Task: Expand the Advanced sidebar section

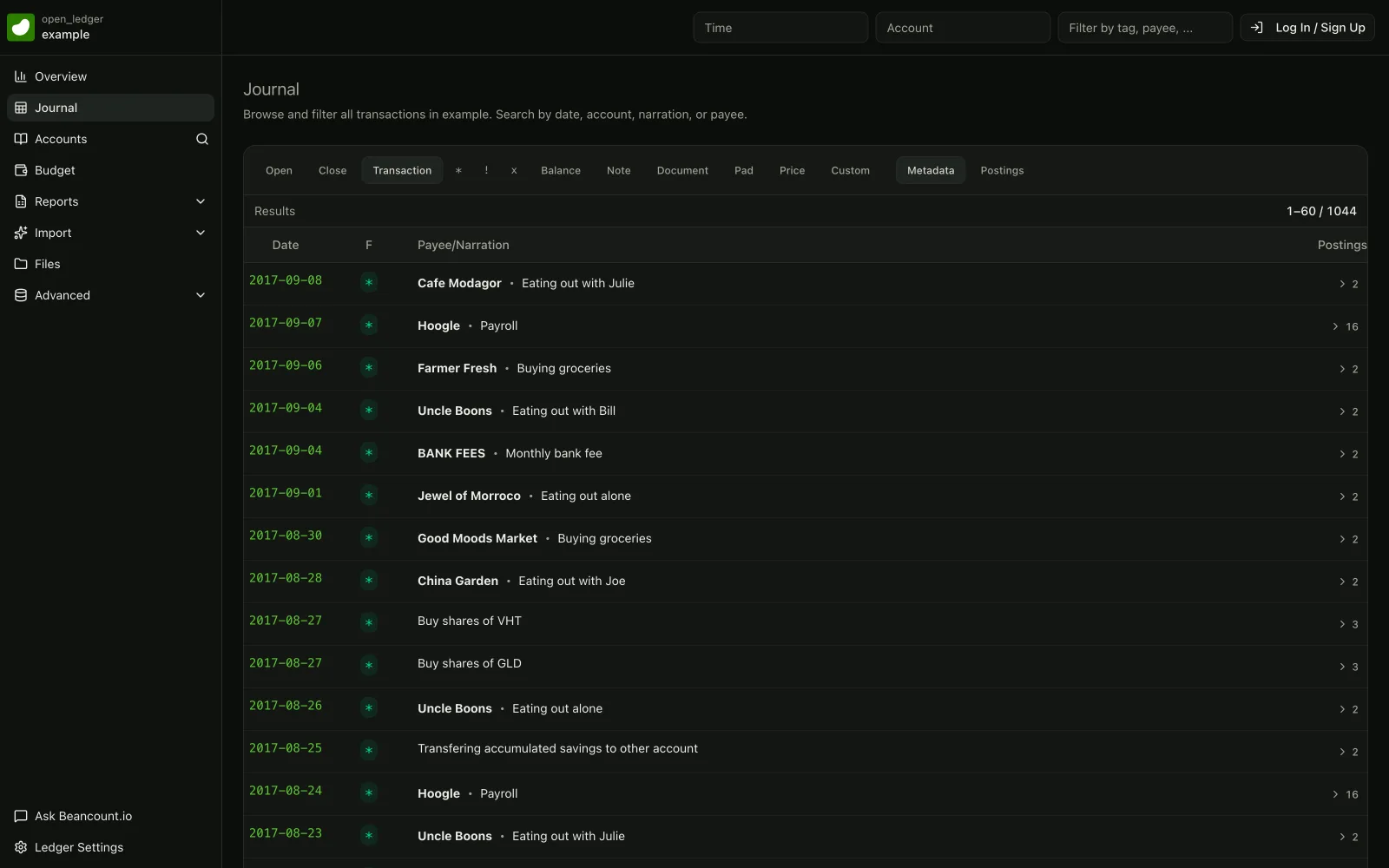Action: click(x=201, y=295)
